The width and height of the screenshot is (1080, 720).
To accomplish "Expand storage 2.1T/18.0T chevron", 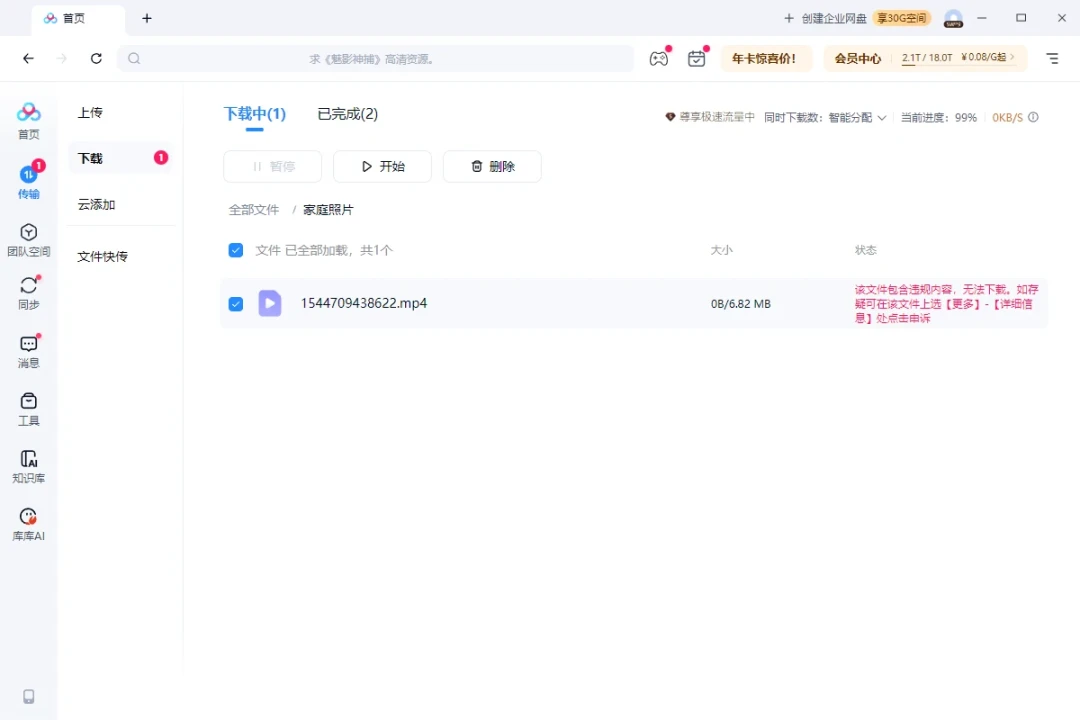I will (x=1012, y=57).
